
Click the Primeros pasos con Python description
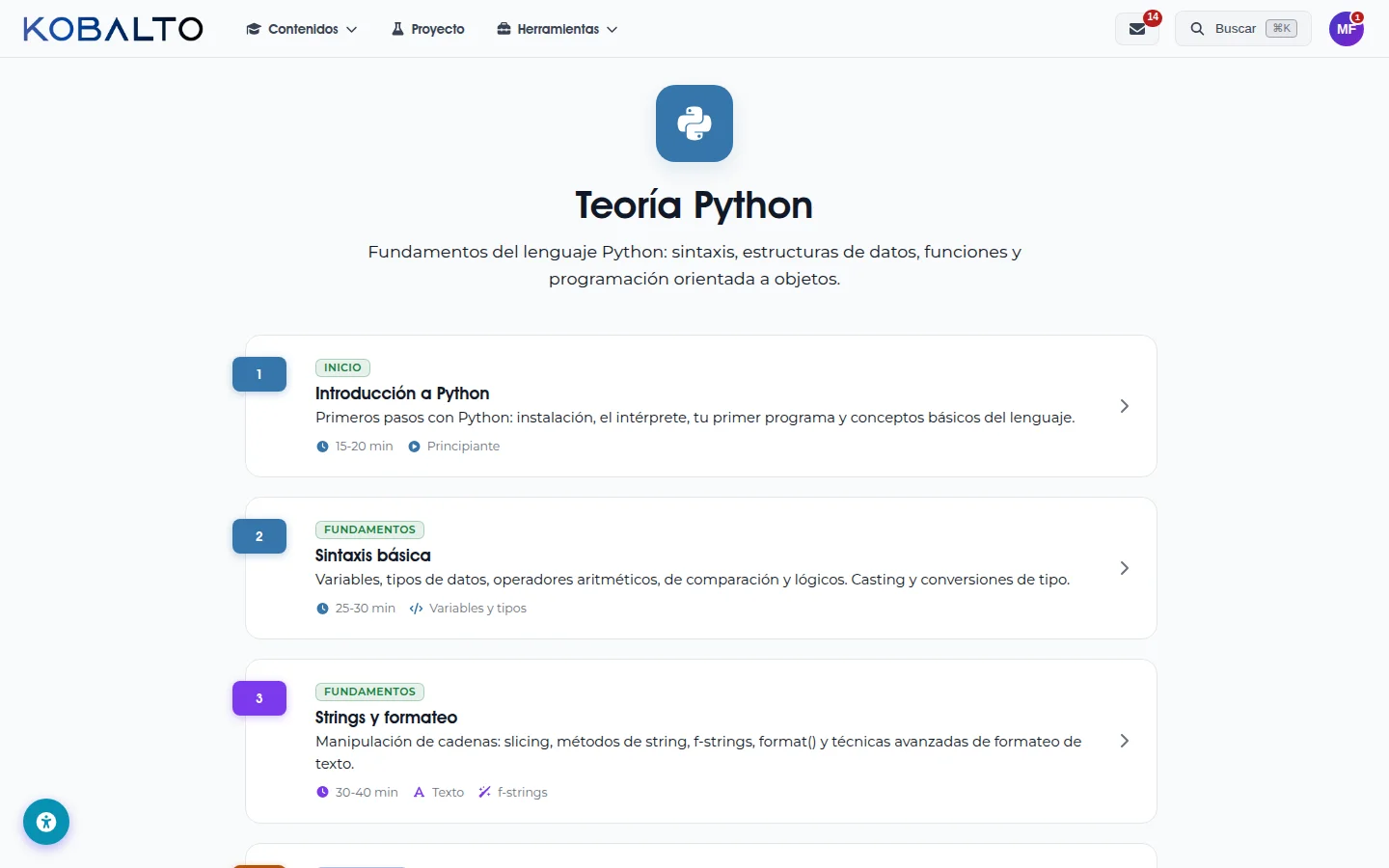694,418
